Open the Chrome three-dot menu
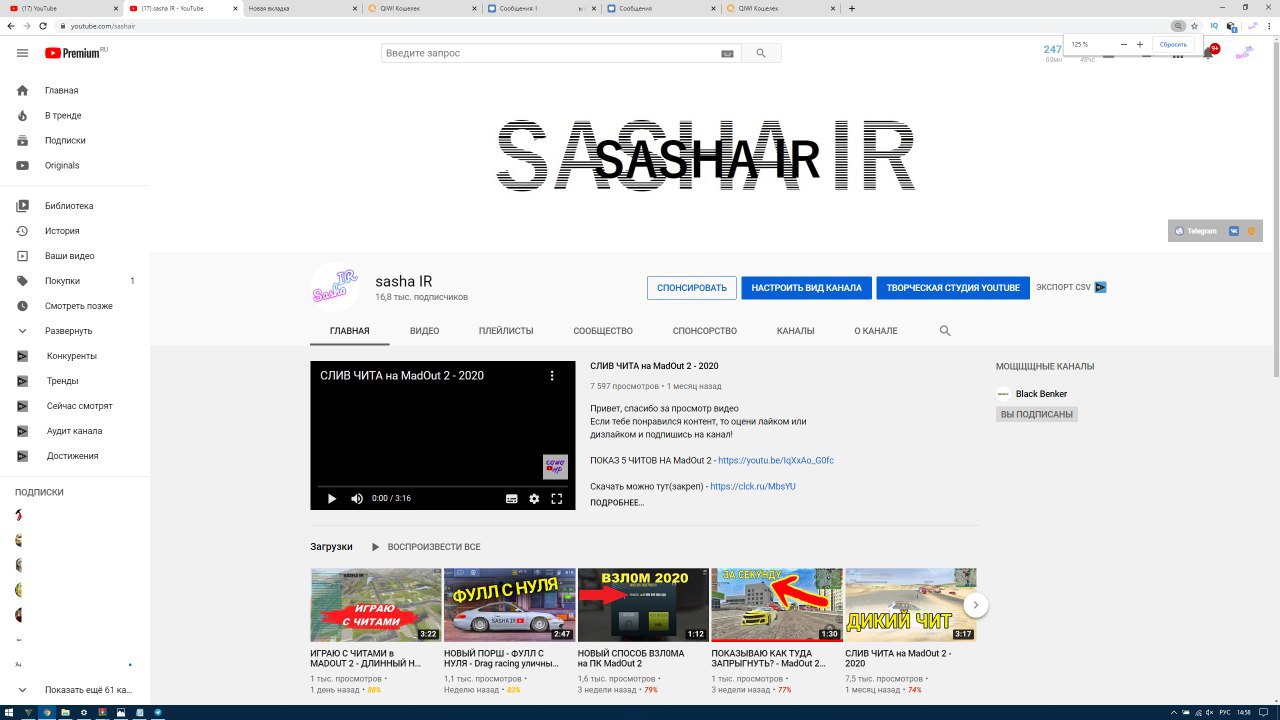This screenshot has width=1280, height=720. click(1269, 26)
